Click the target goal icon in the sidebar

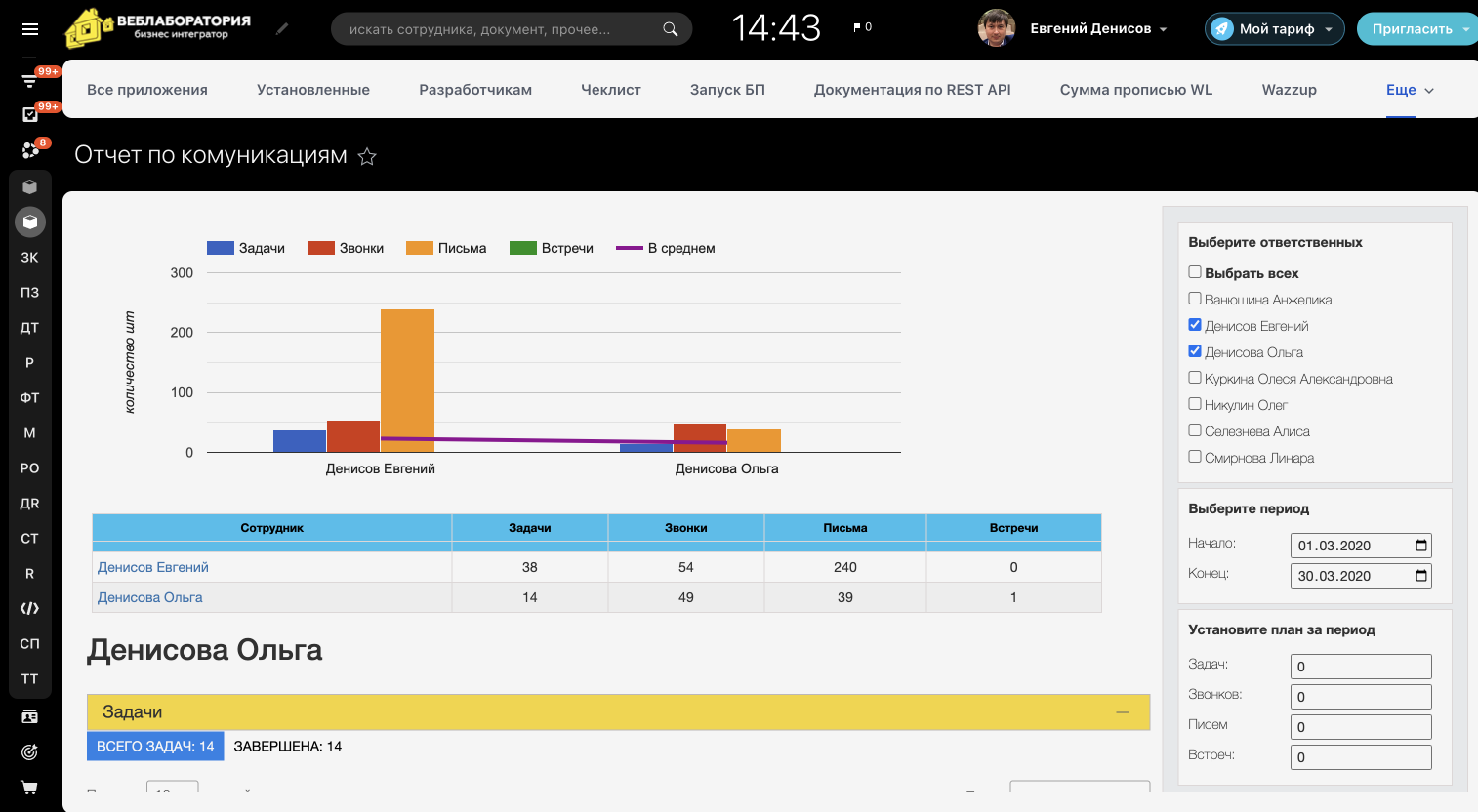tap(29, 751)
